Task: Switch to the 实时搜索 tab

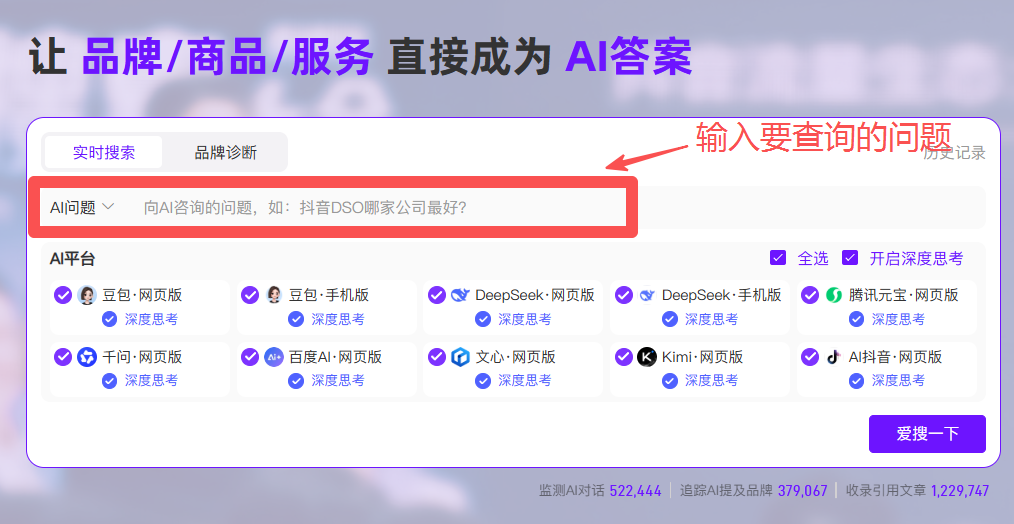Action: click(x=103, y=153)
